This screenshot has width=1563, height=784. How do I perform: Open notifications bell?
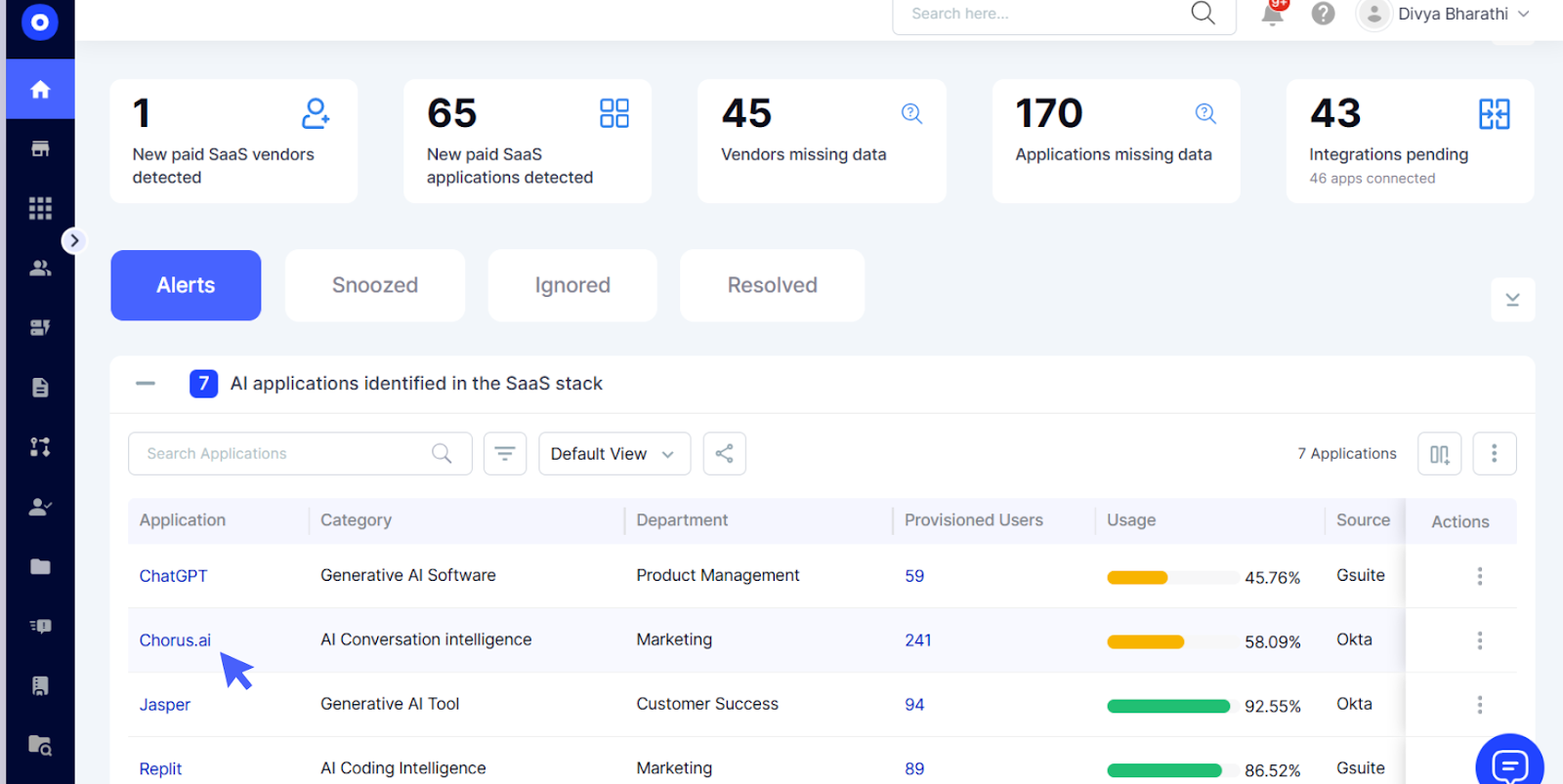[1272, 14]
